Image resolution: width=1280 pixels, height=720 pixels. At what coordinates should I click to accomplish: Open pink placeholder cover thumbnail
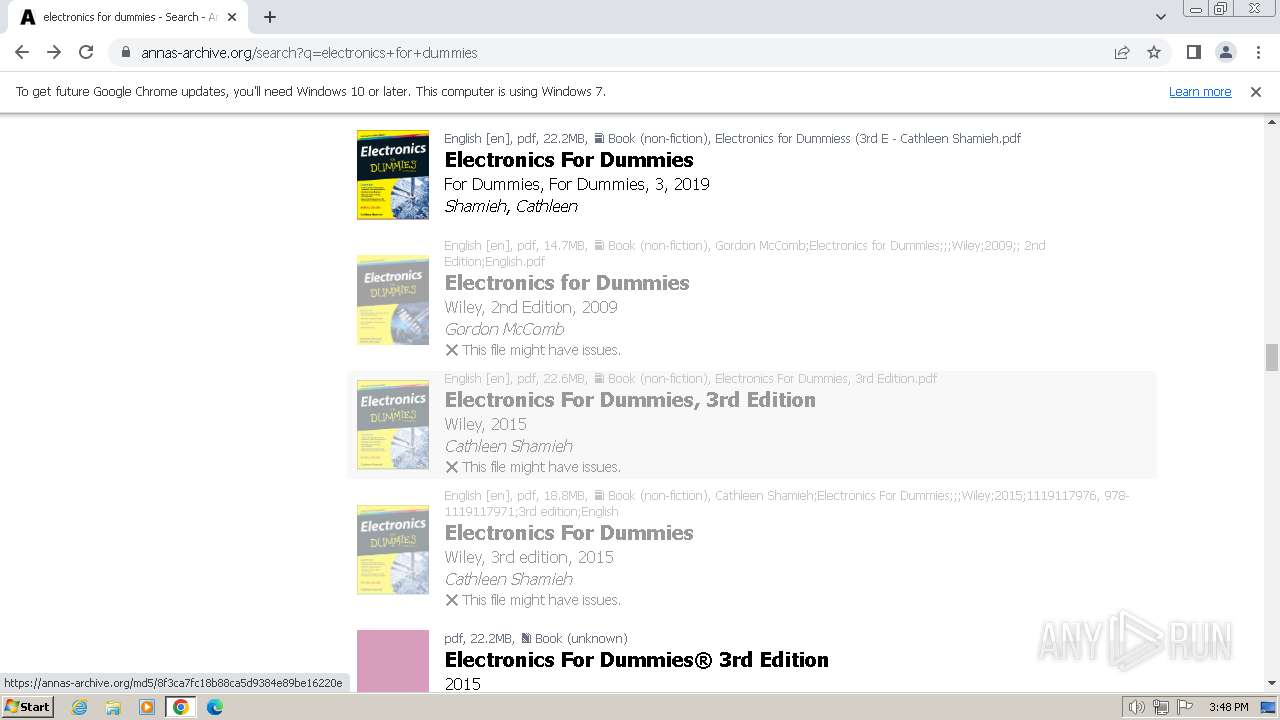393,661
